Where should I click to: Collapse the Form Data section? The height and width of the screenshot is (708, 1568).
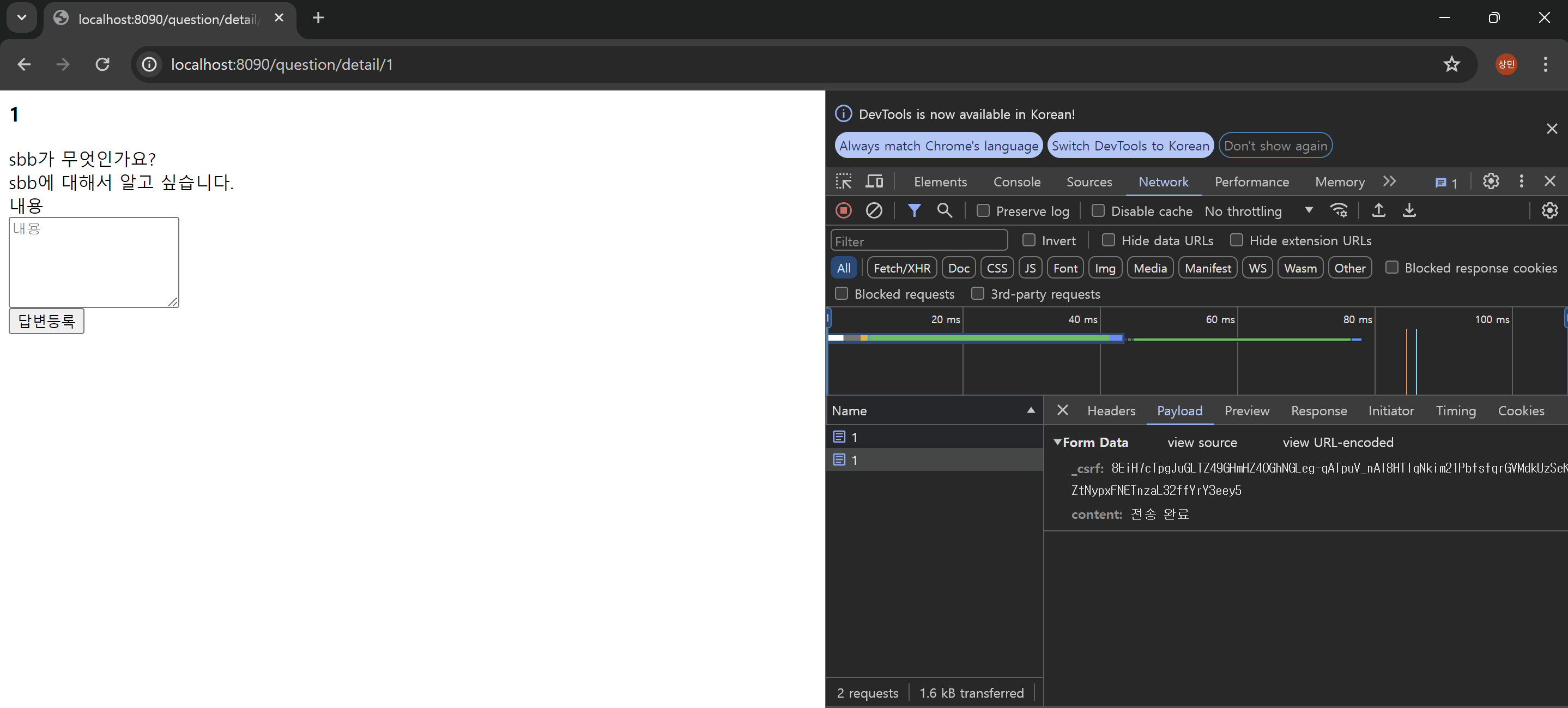(x=1058, y=443)
